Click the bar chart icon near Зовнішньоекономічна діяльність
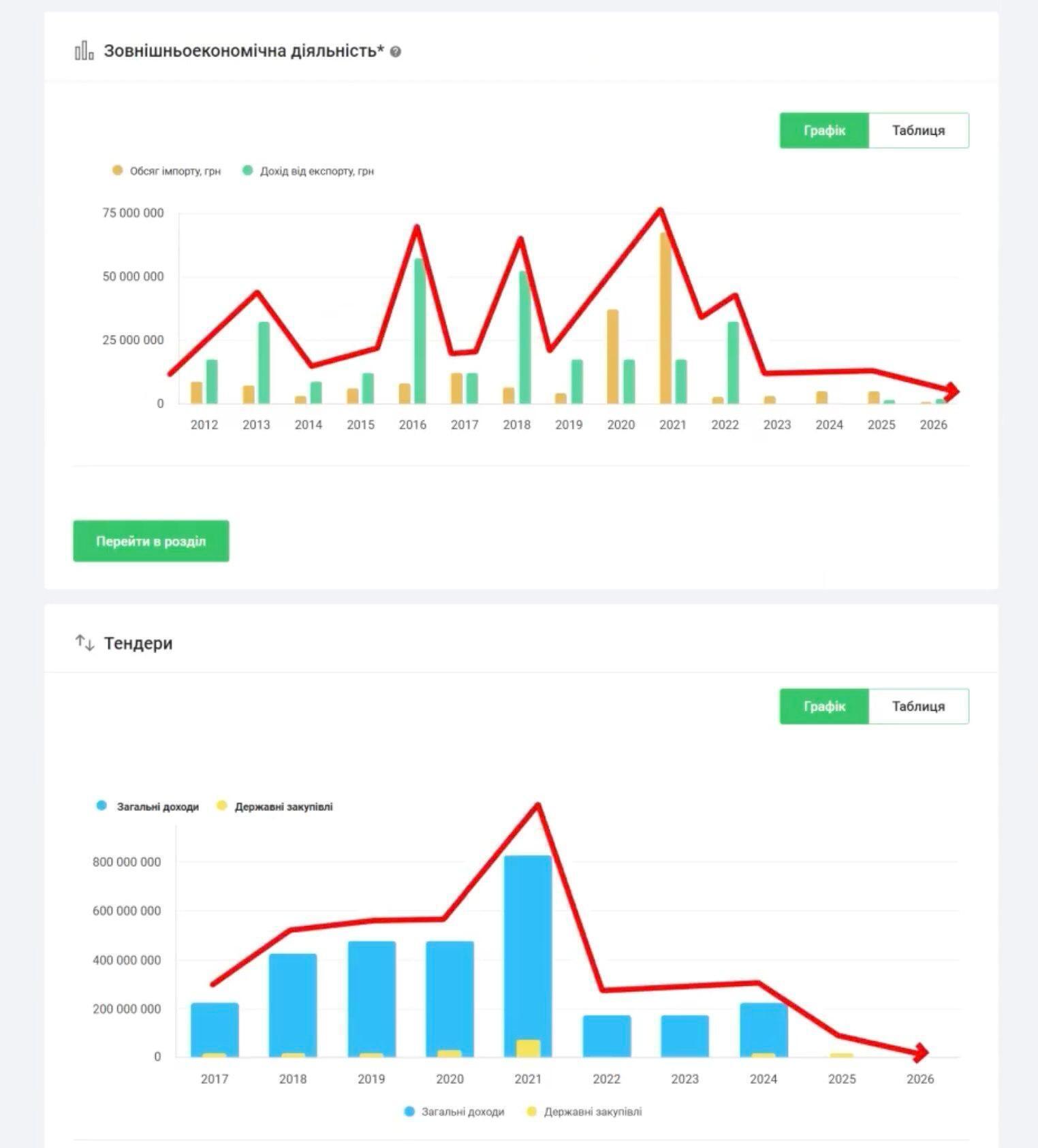 coord(84,50)
